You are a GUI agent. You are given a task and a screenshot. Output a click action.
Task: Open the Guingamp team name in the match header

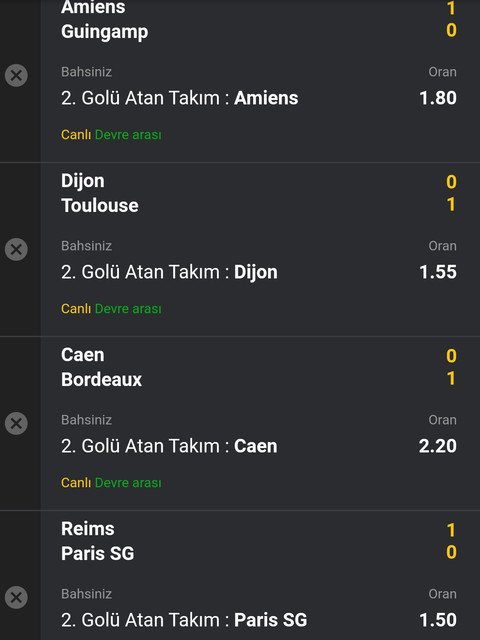tap(104, 32)
